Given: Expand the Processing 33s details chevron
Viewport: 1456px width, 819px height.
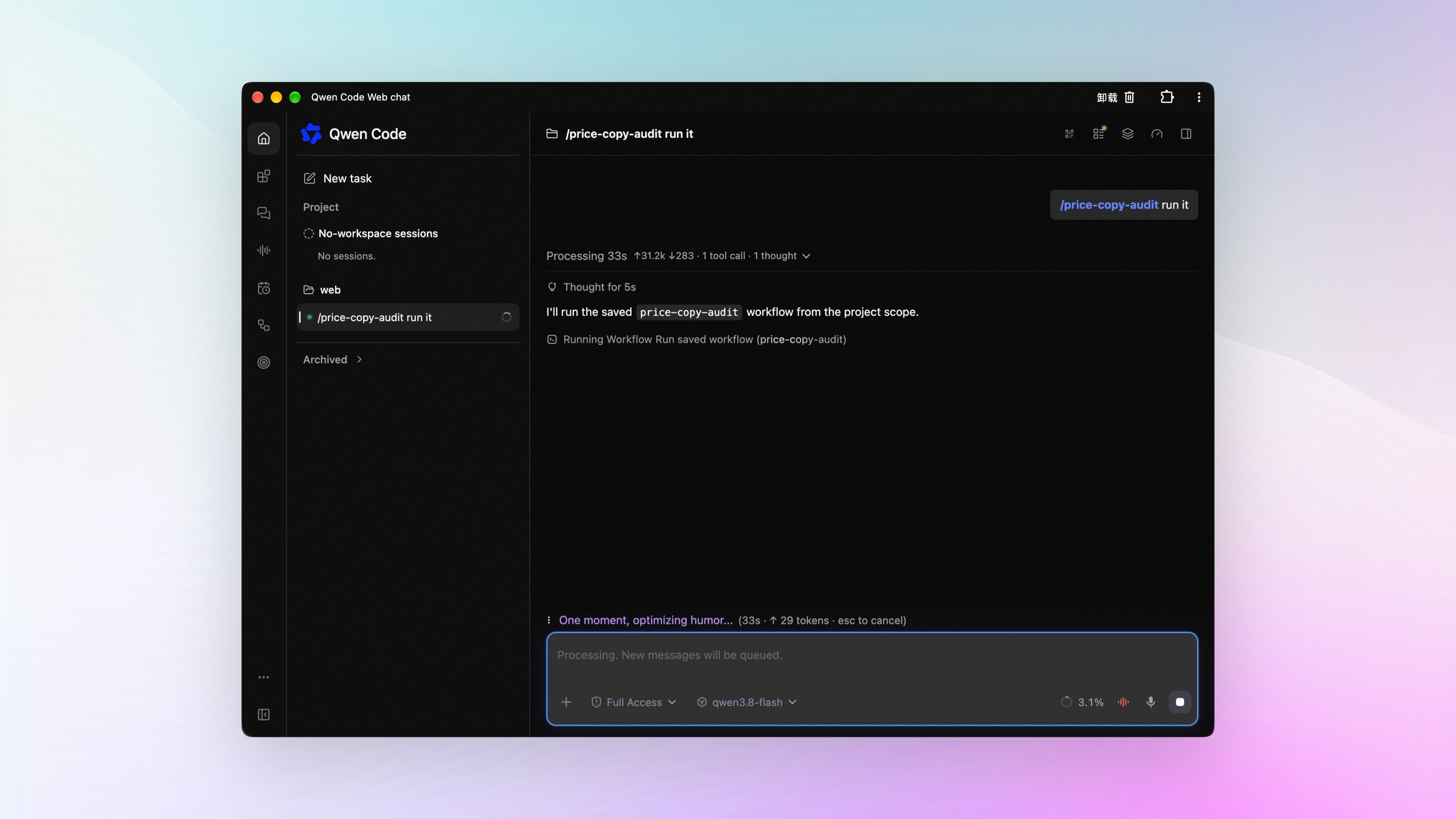Looking at the screenshot, I should pyautogui.click(x=806, y=256).
